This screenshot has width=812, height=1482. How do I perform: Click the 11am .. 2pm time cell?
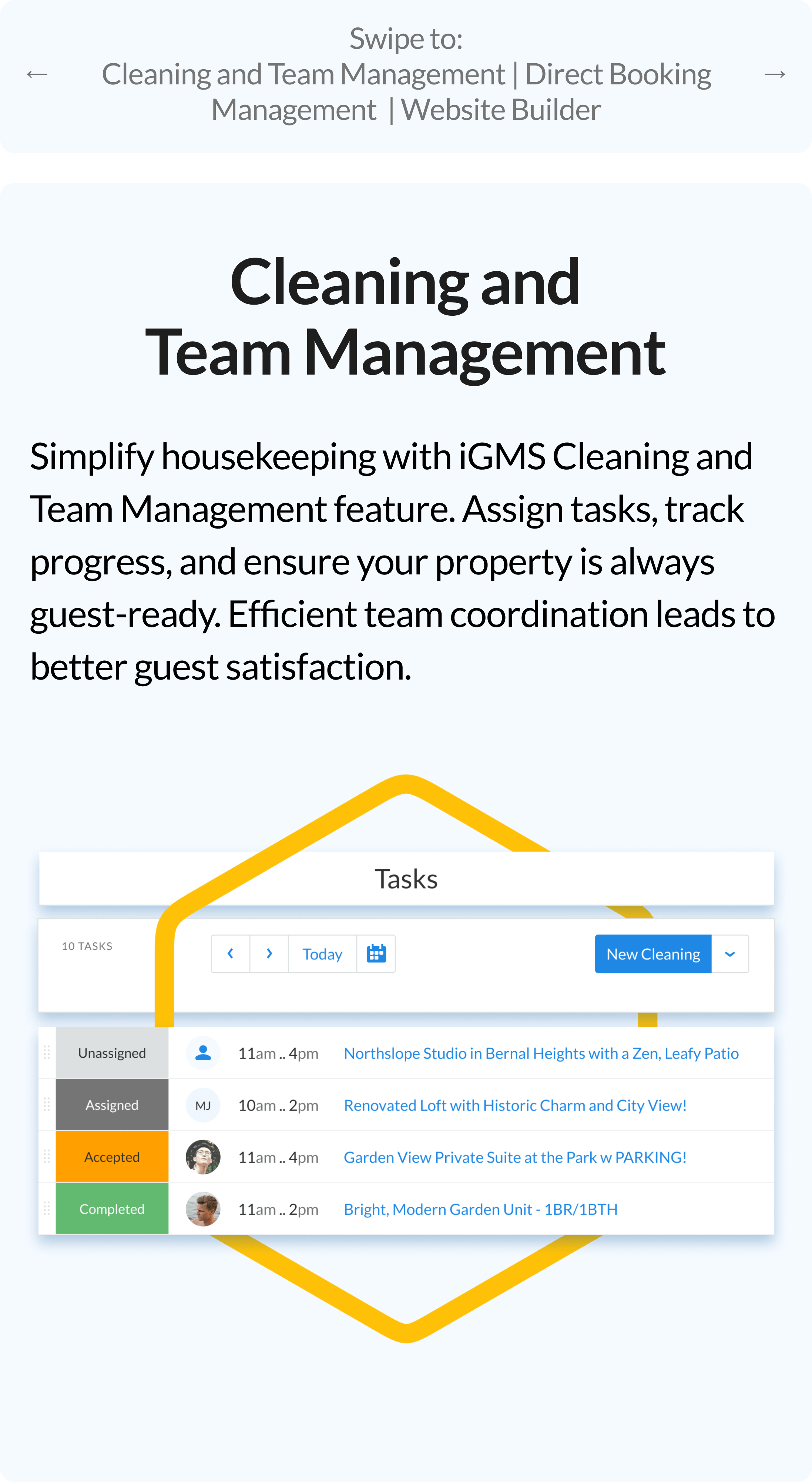tap(278, 1209)
